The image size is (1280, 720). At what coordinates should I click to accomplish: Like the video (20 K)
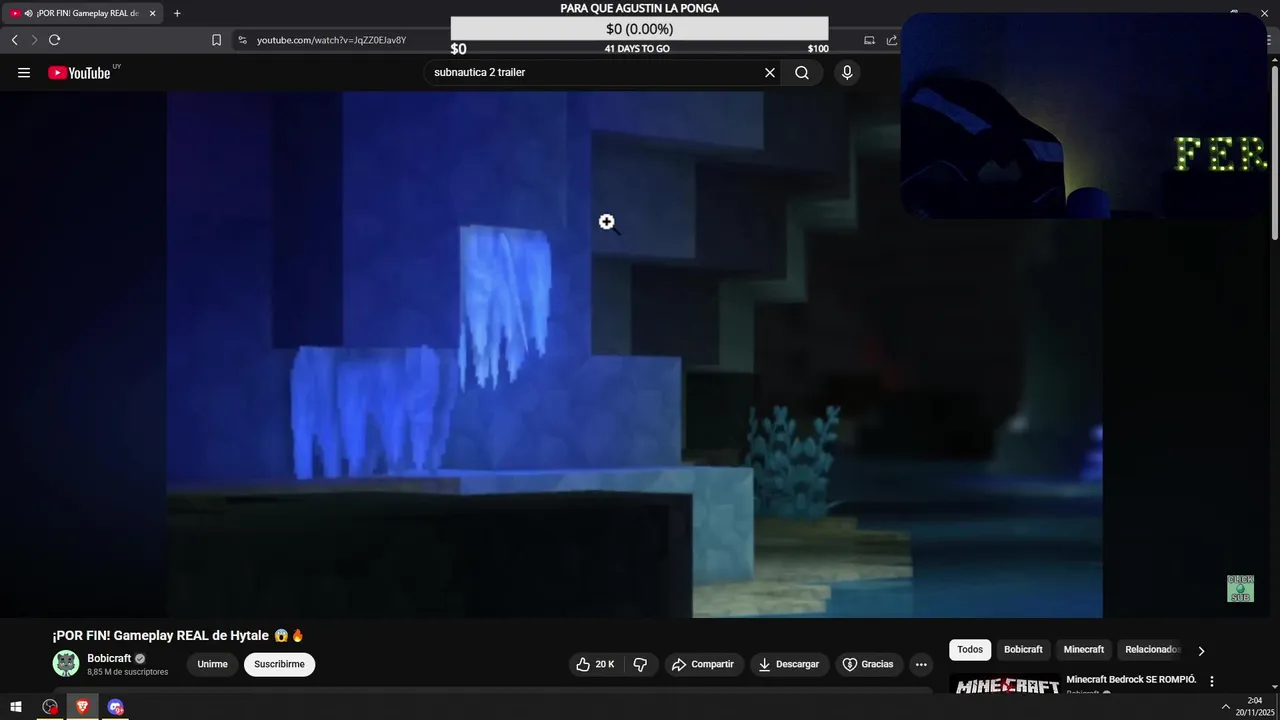tap(596, 664)
